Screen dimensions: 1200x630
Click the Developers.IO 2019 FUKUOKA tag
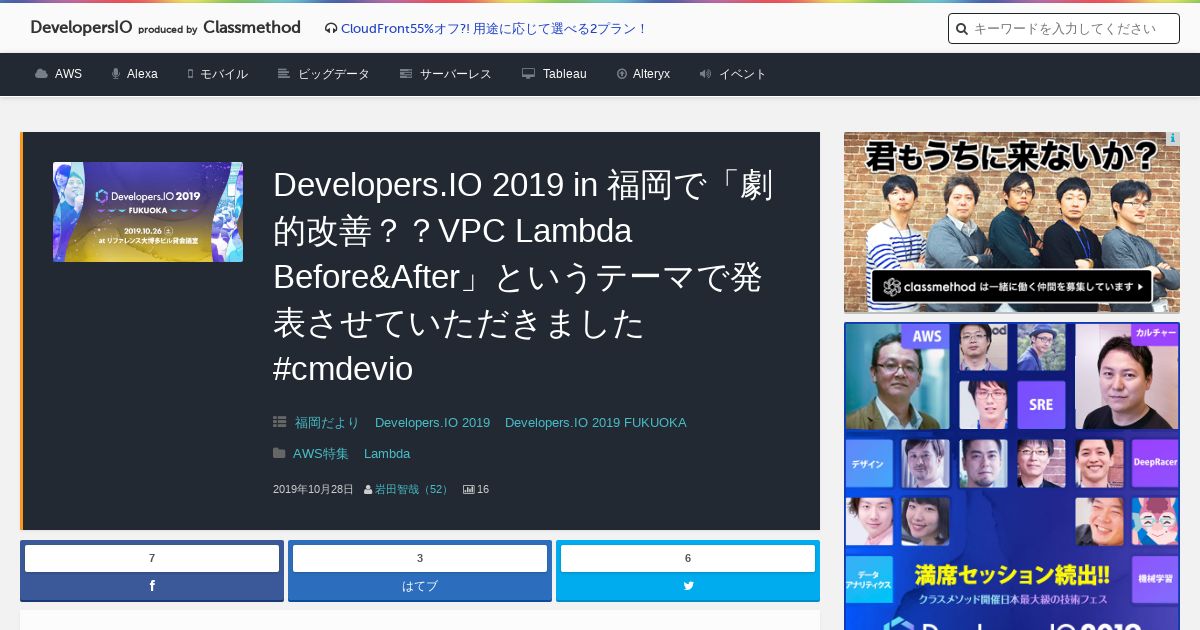(x=595, y=423)
